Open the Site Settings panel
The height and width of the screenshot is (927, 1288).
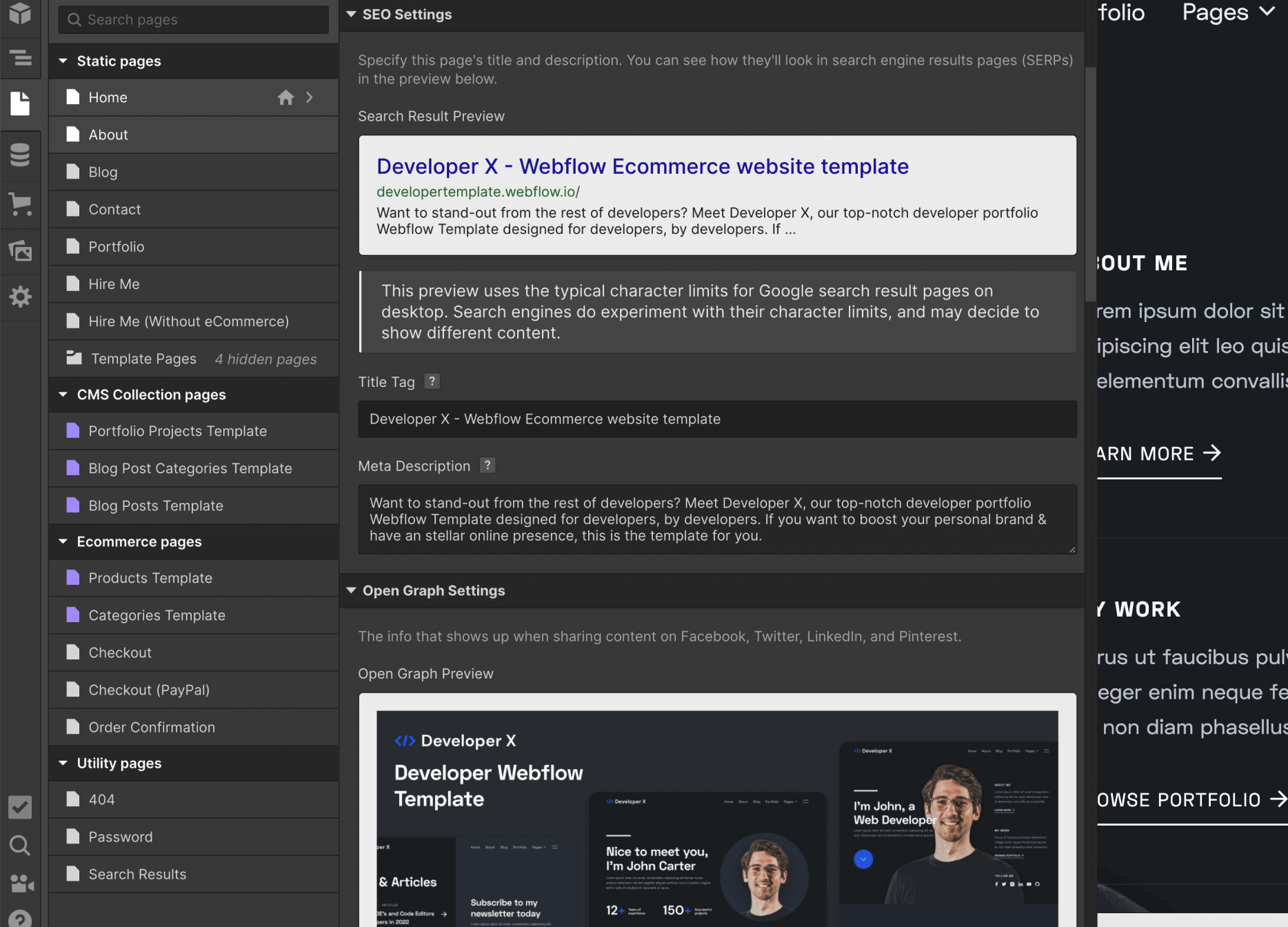click(x=19, y=297)
